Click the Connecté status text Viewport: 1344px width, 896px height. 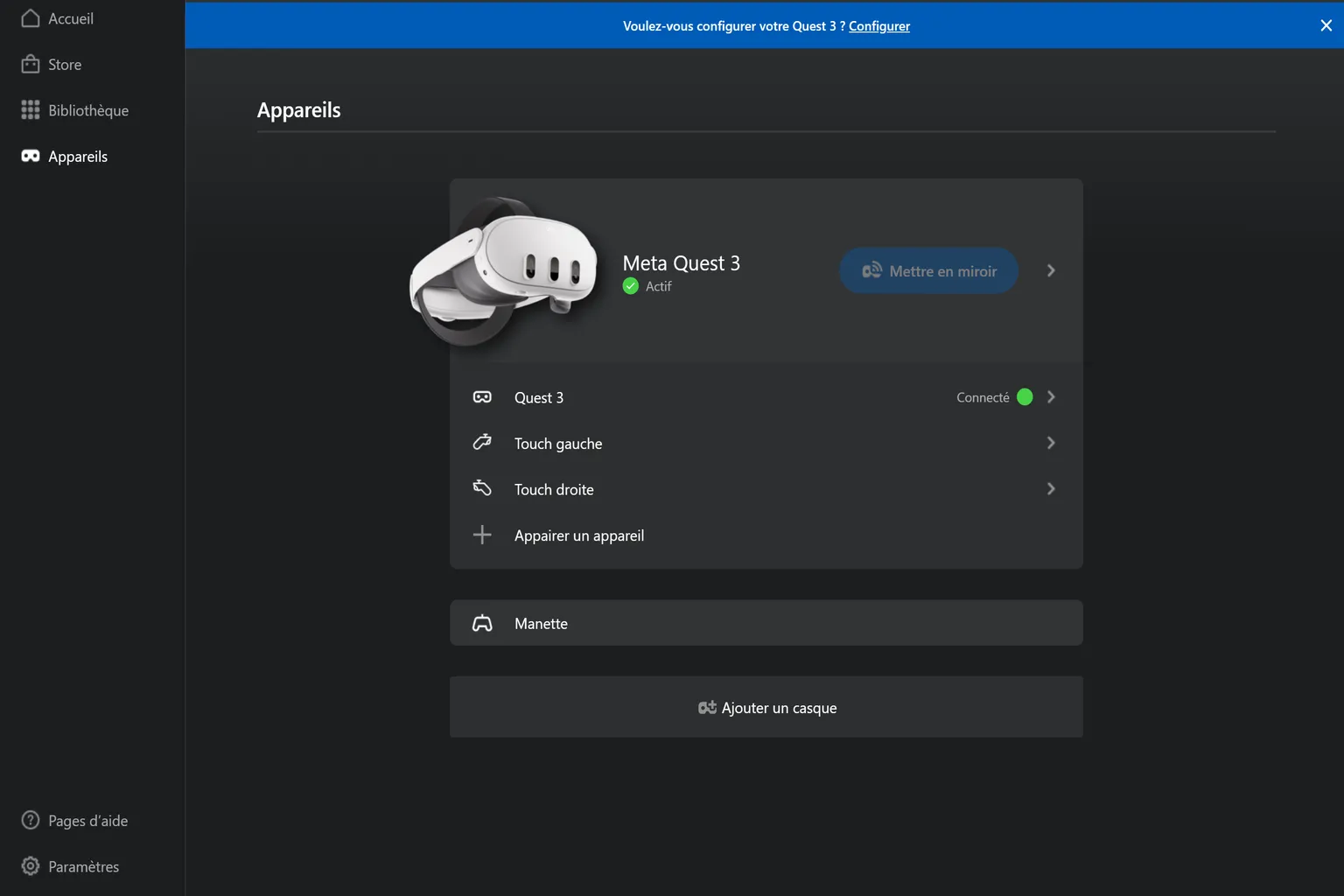pos(983,397)
